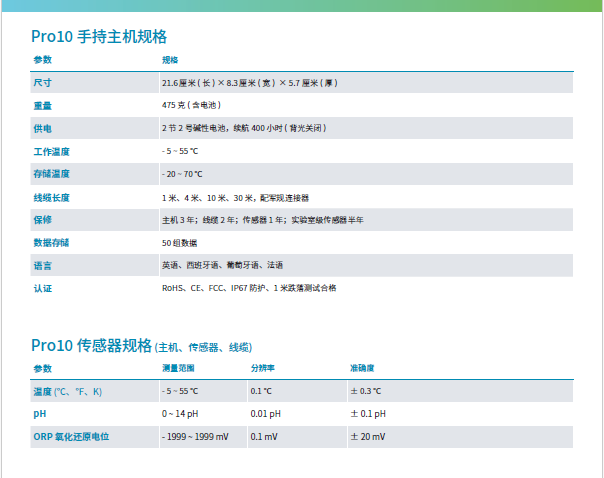The width and height of the screenshot is (604, 478).
Task: Select the ORP accuracy '± 20 mV'
Action: point(367,437)
